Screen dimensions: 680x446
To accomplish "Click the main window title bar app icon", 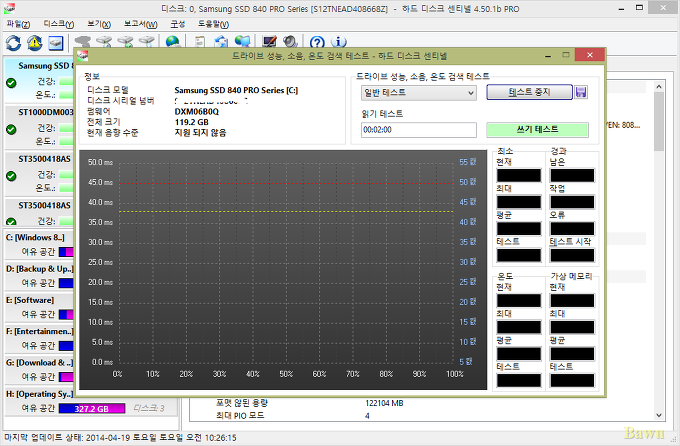I will [x=9, y=8].
